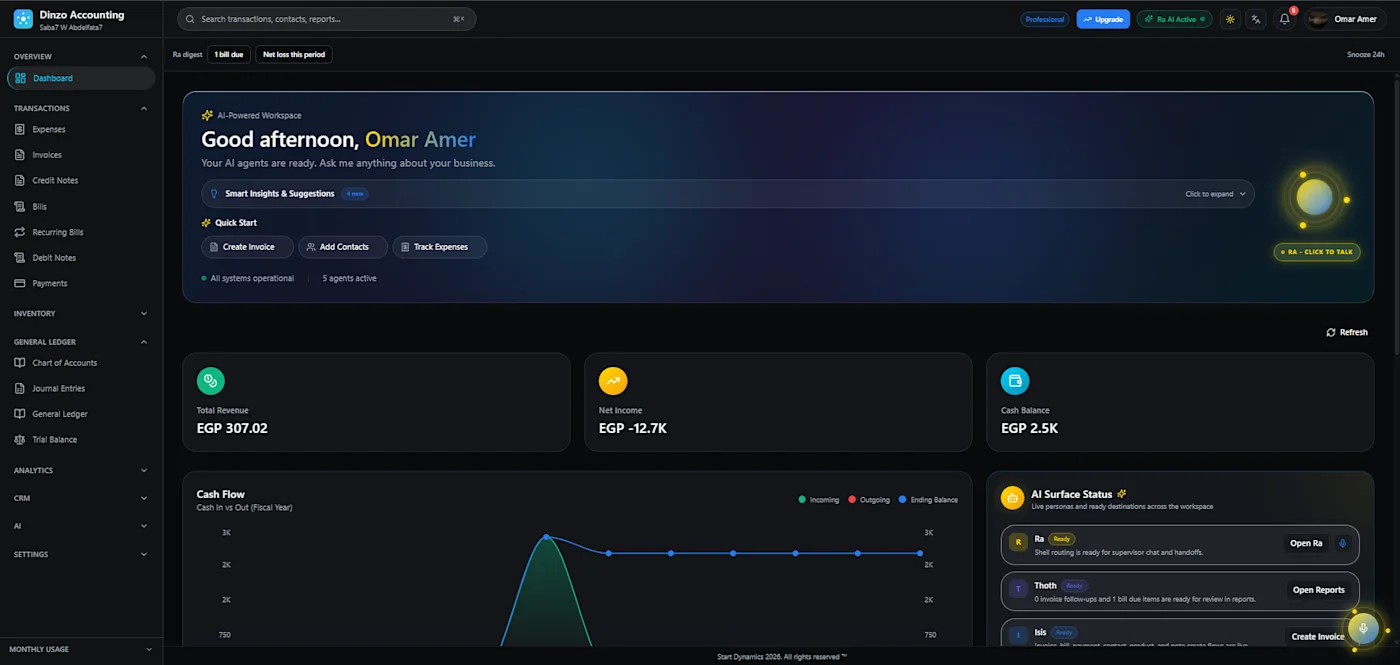This screenshot has height=665, width=1400.
Task: Click the General Ledger item book icon
Action: click(x=20, y=414)
